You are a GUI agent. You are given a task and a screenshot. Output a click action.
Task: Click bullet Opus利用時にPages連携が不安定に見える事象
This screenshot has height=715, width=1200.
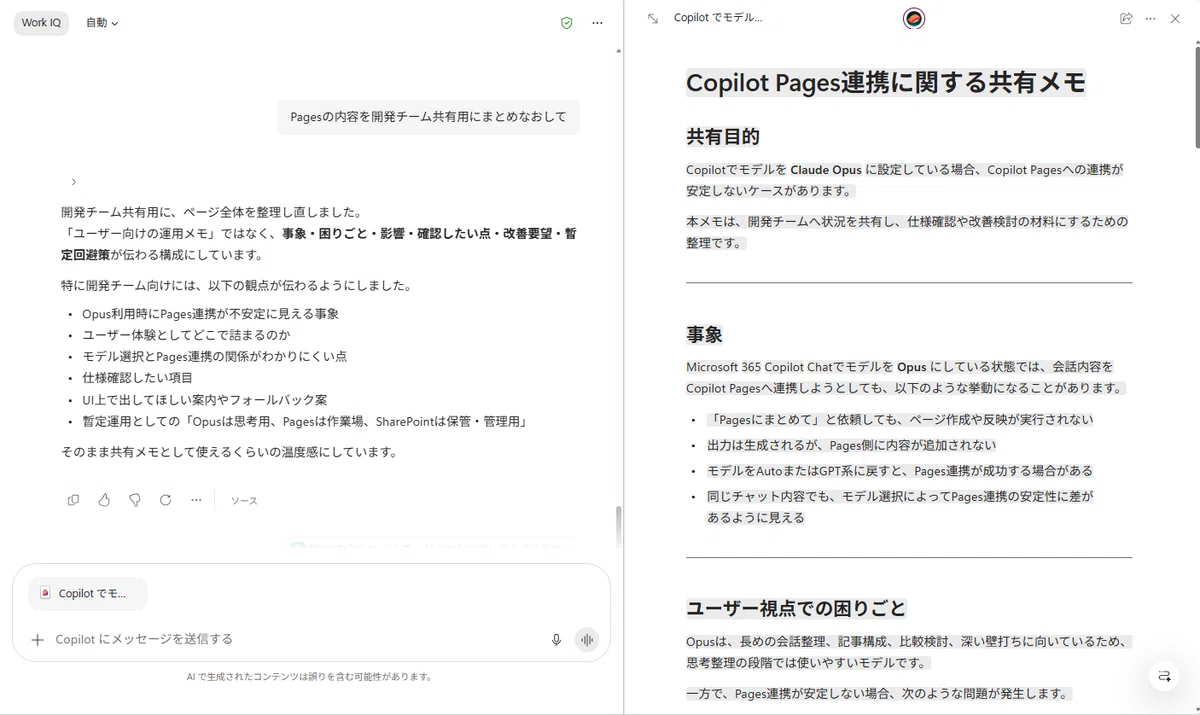coord(210,314)
